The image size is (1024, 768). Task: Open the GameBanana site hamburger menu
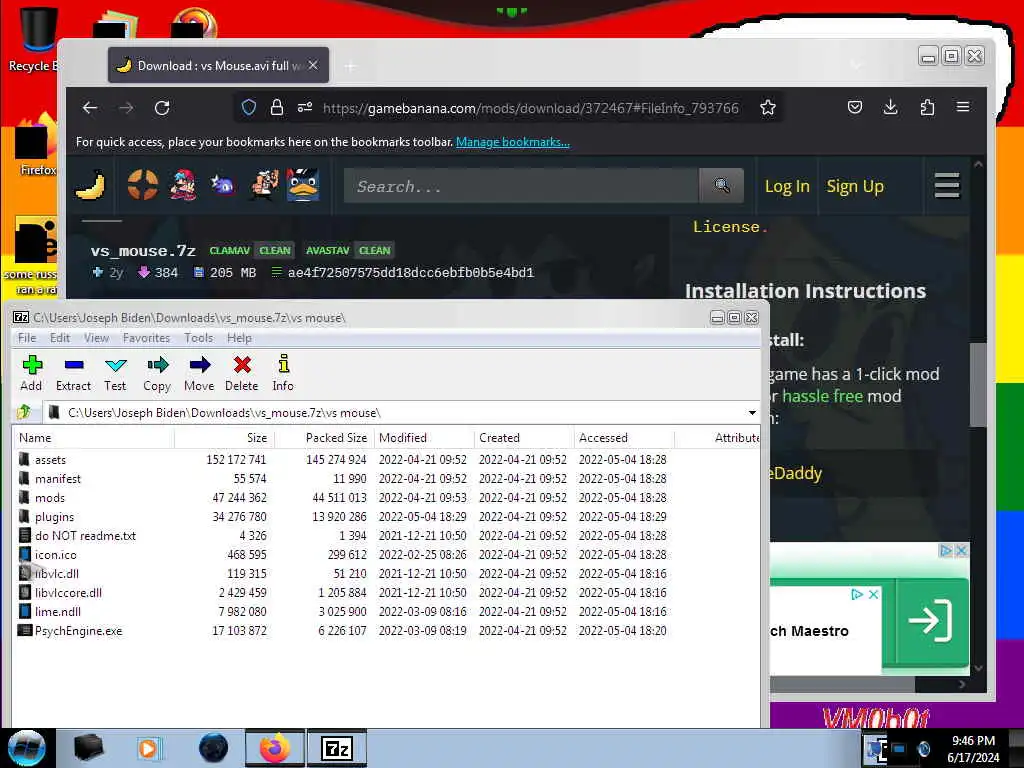click(947, 185)
